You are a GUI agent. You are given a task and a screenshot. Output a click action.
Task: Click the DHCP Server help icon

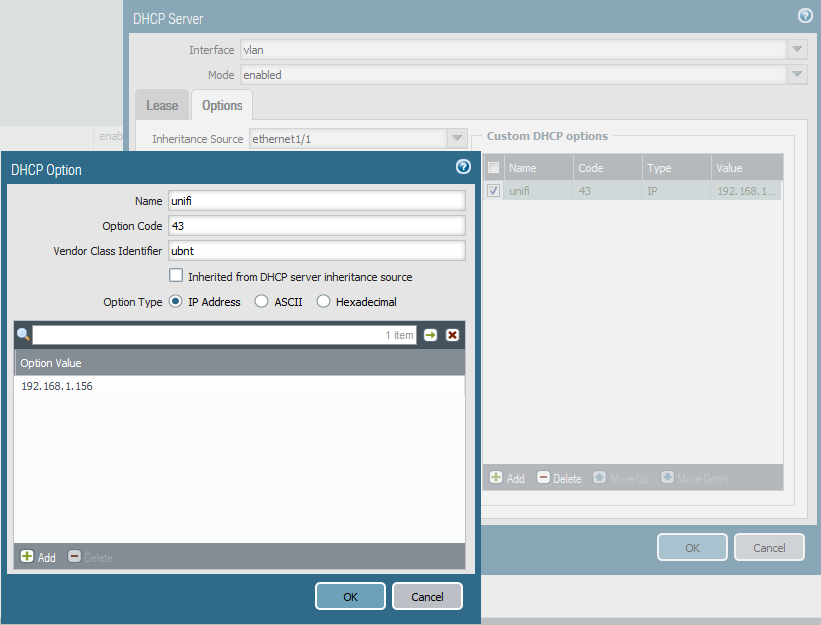804,16
